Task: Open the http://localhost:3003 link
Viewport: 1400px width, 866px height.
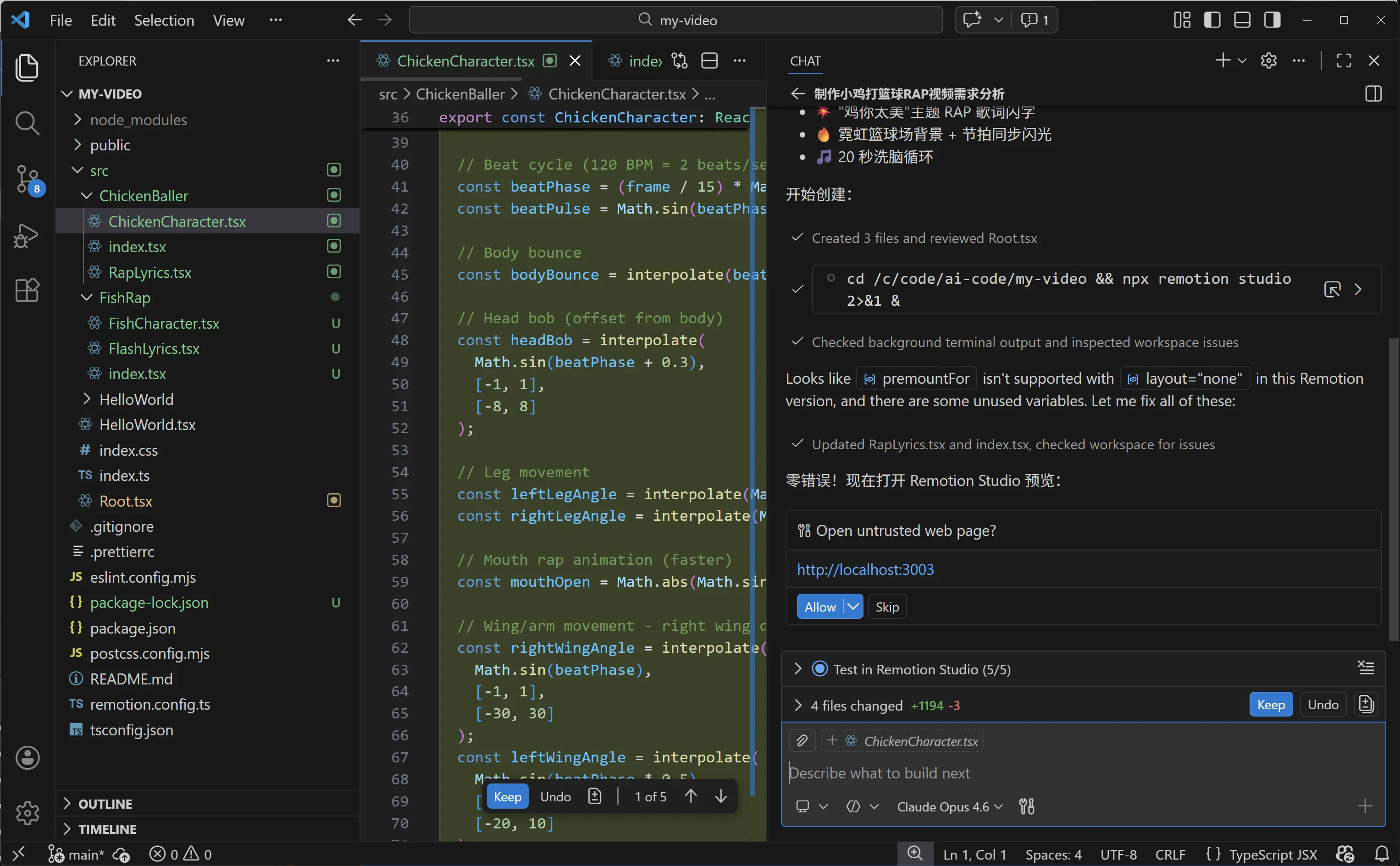Action: [x=865, y=569]
